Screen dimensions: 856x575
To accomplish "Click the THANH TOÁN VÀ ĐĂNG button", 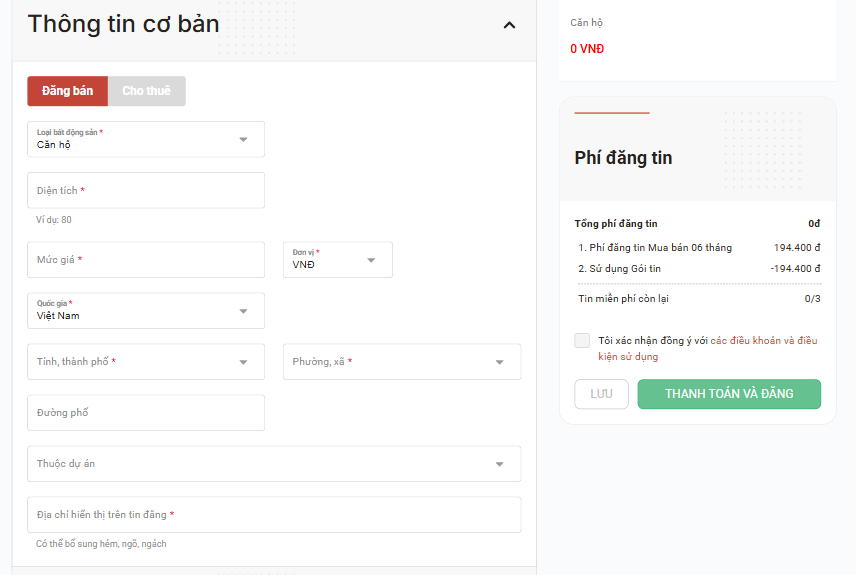I will tap(729, 394).
